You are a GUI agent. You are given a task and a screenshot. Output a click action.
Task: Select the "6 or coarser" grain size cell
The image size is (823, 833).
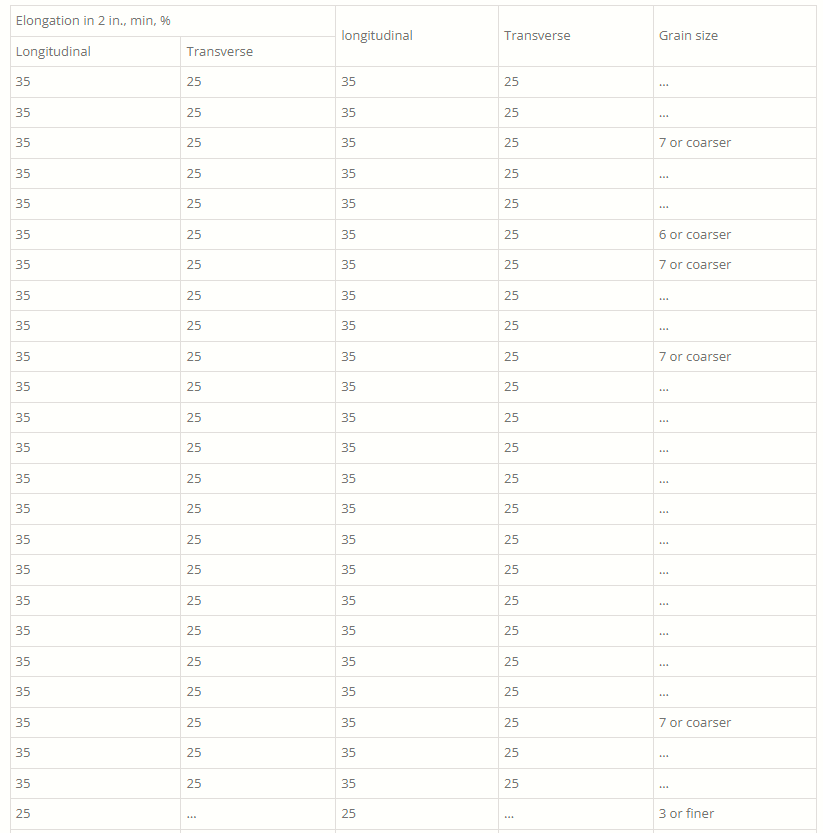695,235
